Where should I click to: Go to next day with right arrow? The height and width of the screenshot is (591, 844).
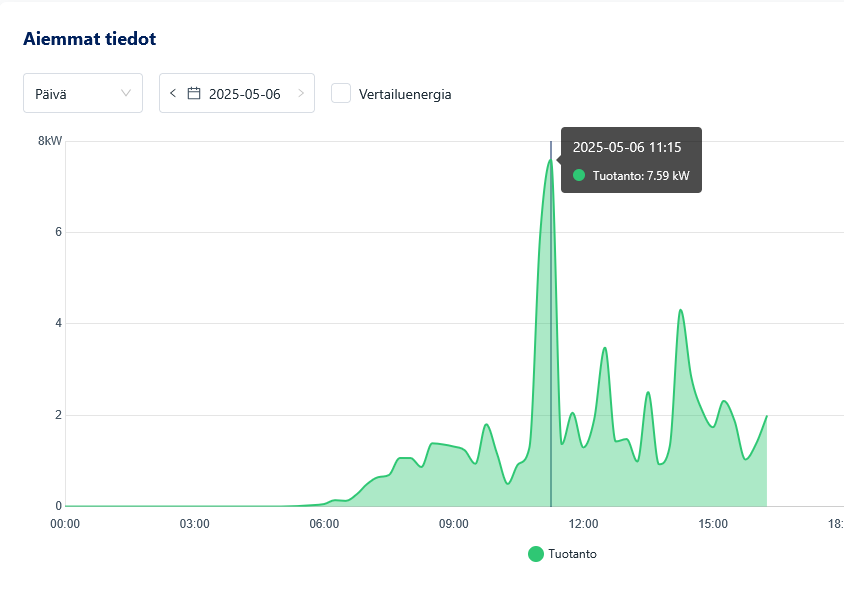(x=300, y=93)
